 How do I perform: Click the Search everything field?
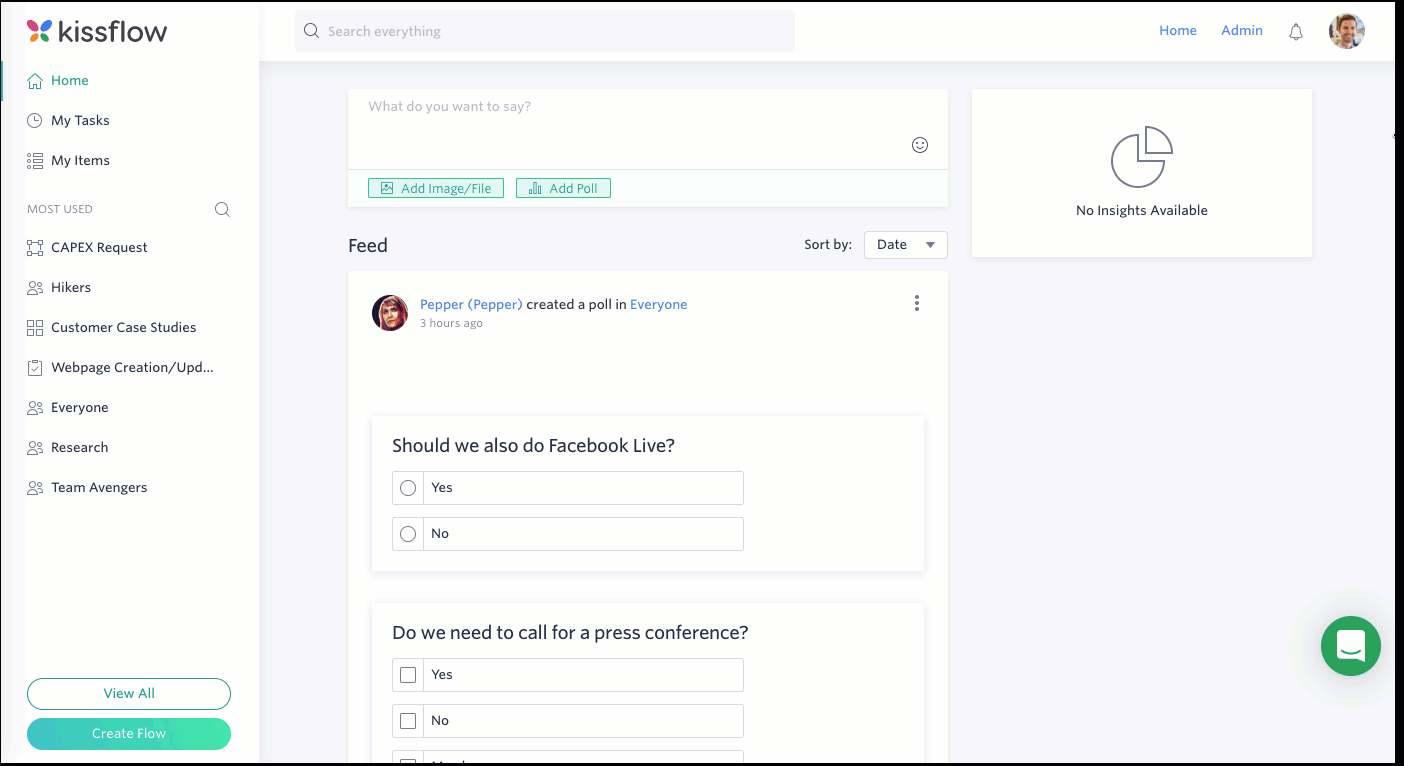[x=545, y=31]
